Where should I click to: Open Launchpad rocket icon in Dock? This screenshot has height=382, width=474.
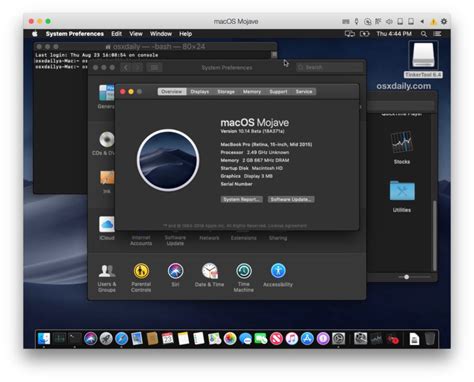pos(106,339)
